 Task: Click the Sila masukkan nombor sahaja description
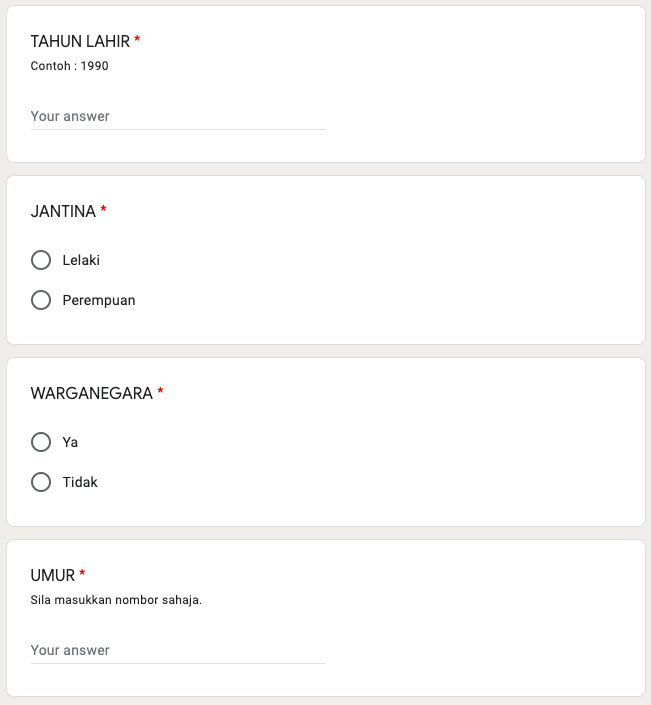[116, 600]
